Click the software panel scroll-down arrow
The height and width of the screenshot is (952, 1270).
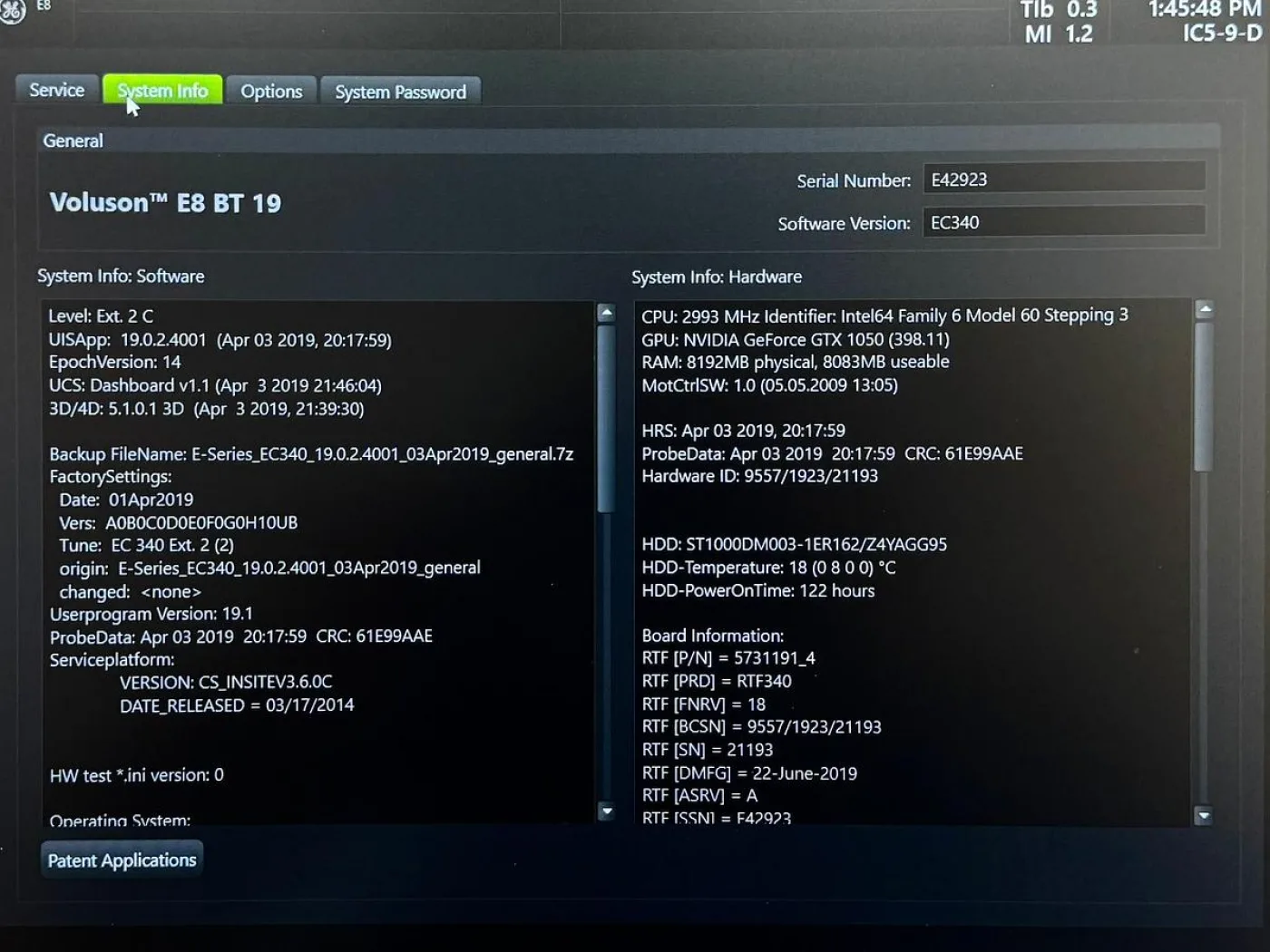click(607, 811)
